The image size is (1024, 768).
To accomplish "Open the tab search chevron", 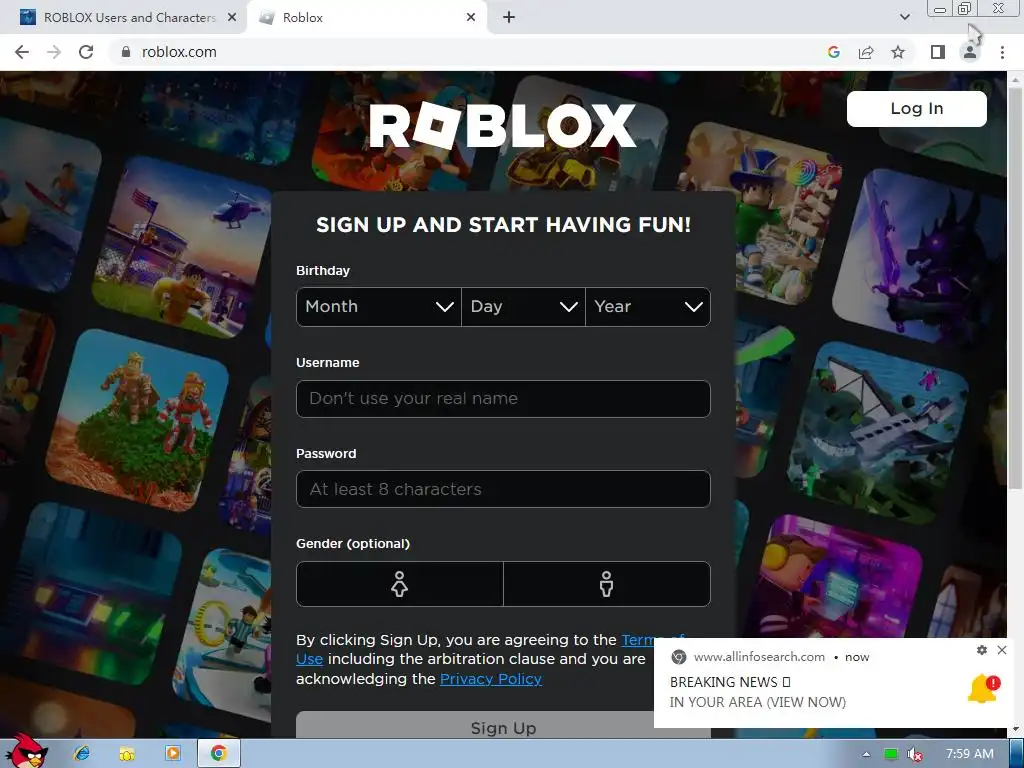I will [904, 18].
